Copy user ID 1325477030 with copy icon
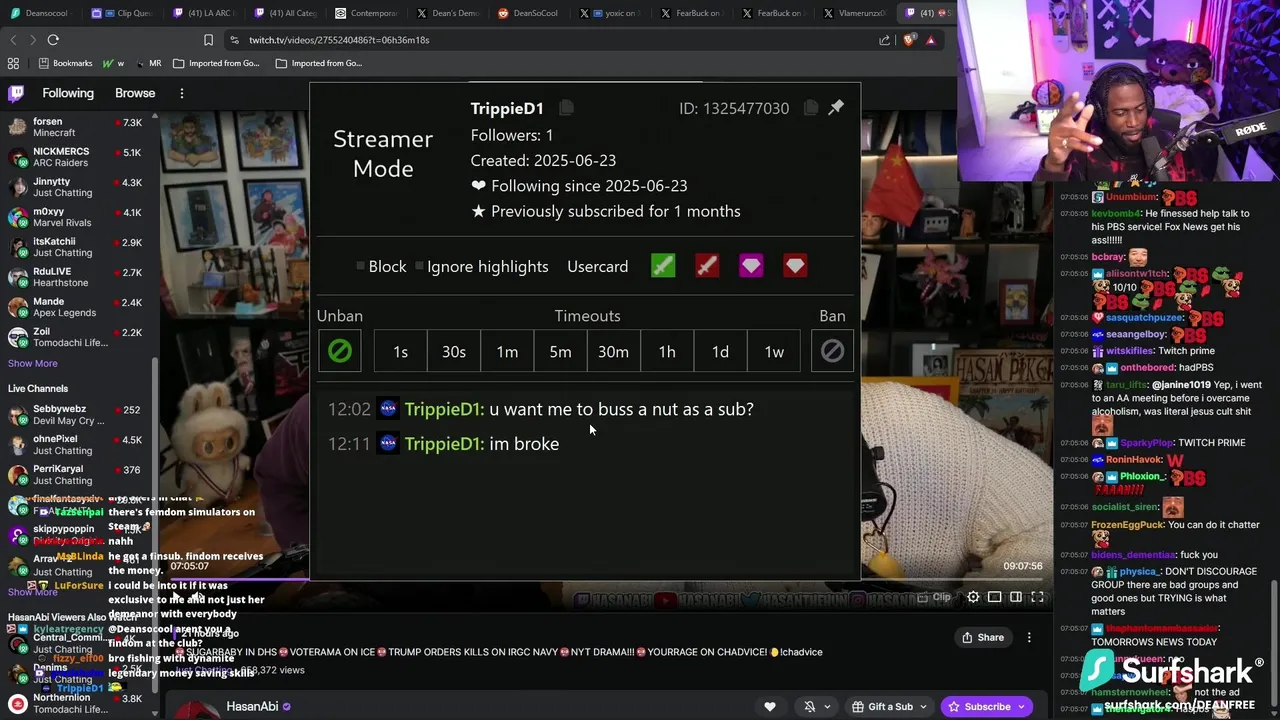Screen dimensions: 1280x720 click(811, 108)
